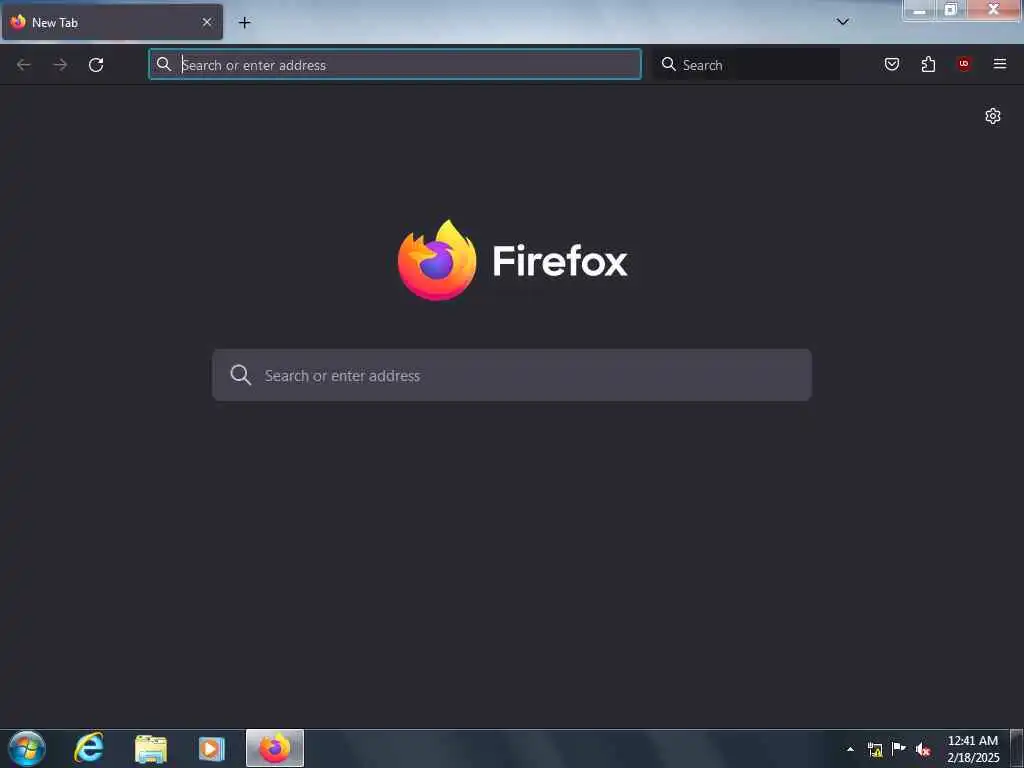Close the New Tab tab
1024x768 pixels.
pos(207,22)
